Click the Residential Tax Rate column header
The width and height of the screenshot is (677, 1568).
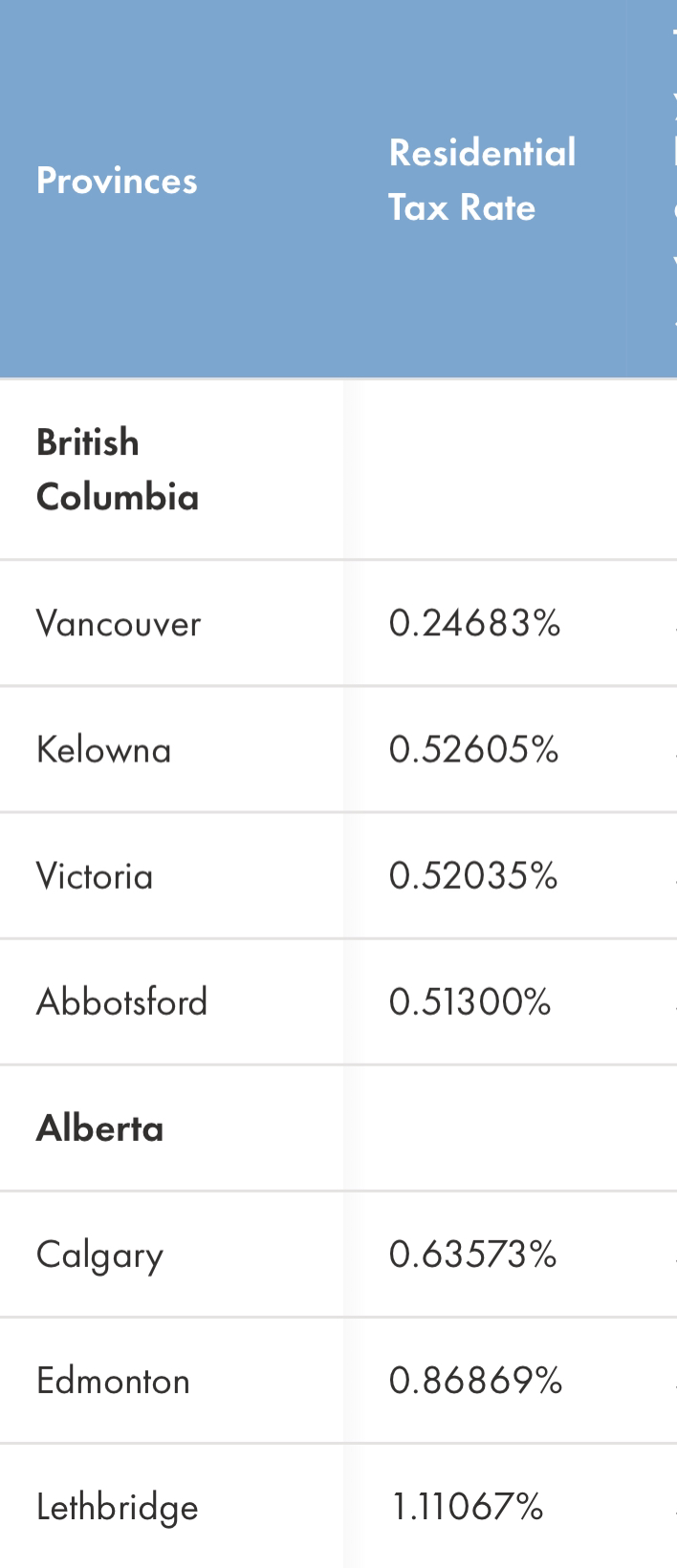(x=482, y=180)
